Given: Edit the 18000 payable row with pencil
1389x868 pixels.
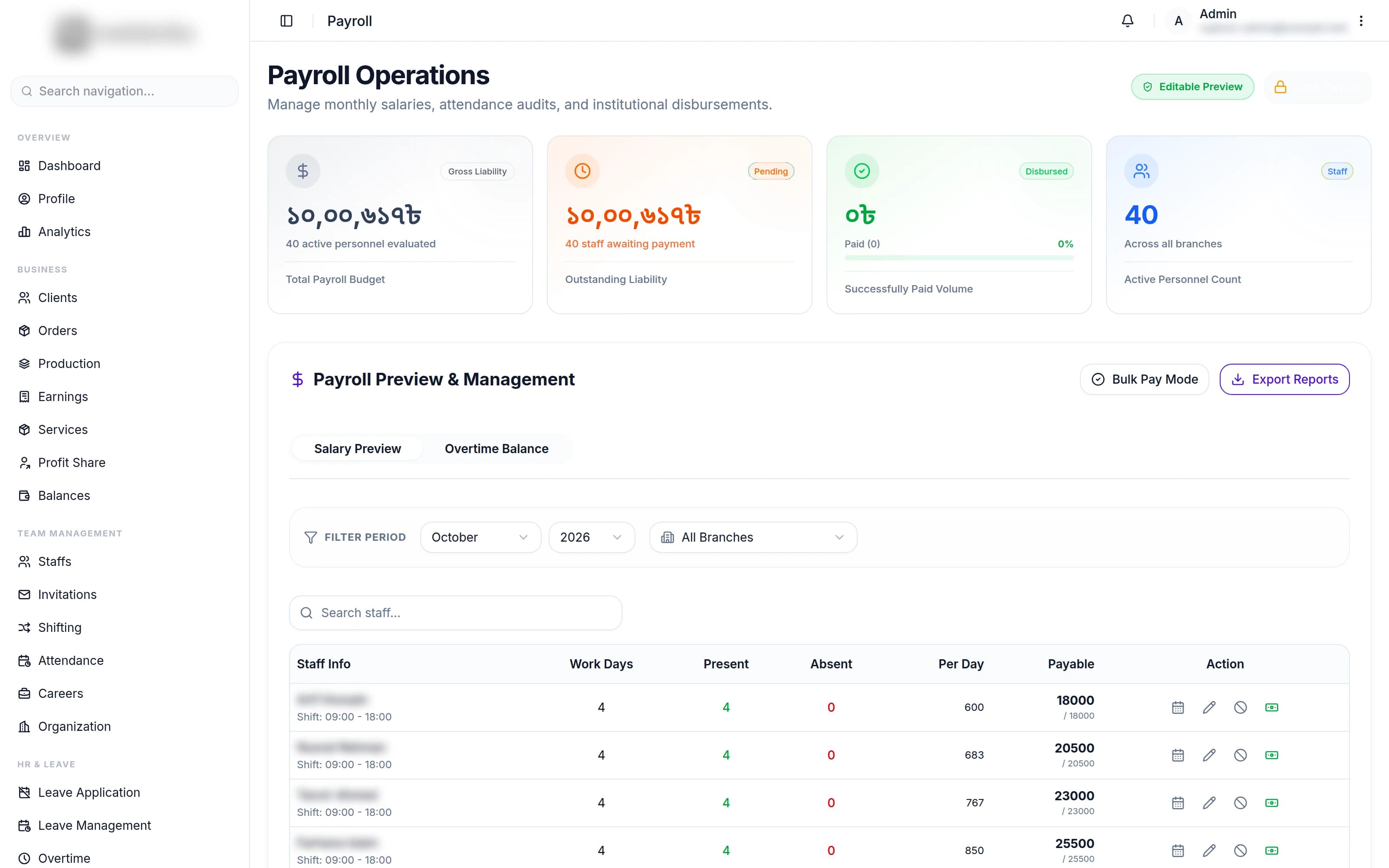Looking at the screenshot, I should click(1209, 707).
